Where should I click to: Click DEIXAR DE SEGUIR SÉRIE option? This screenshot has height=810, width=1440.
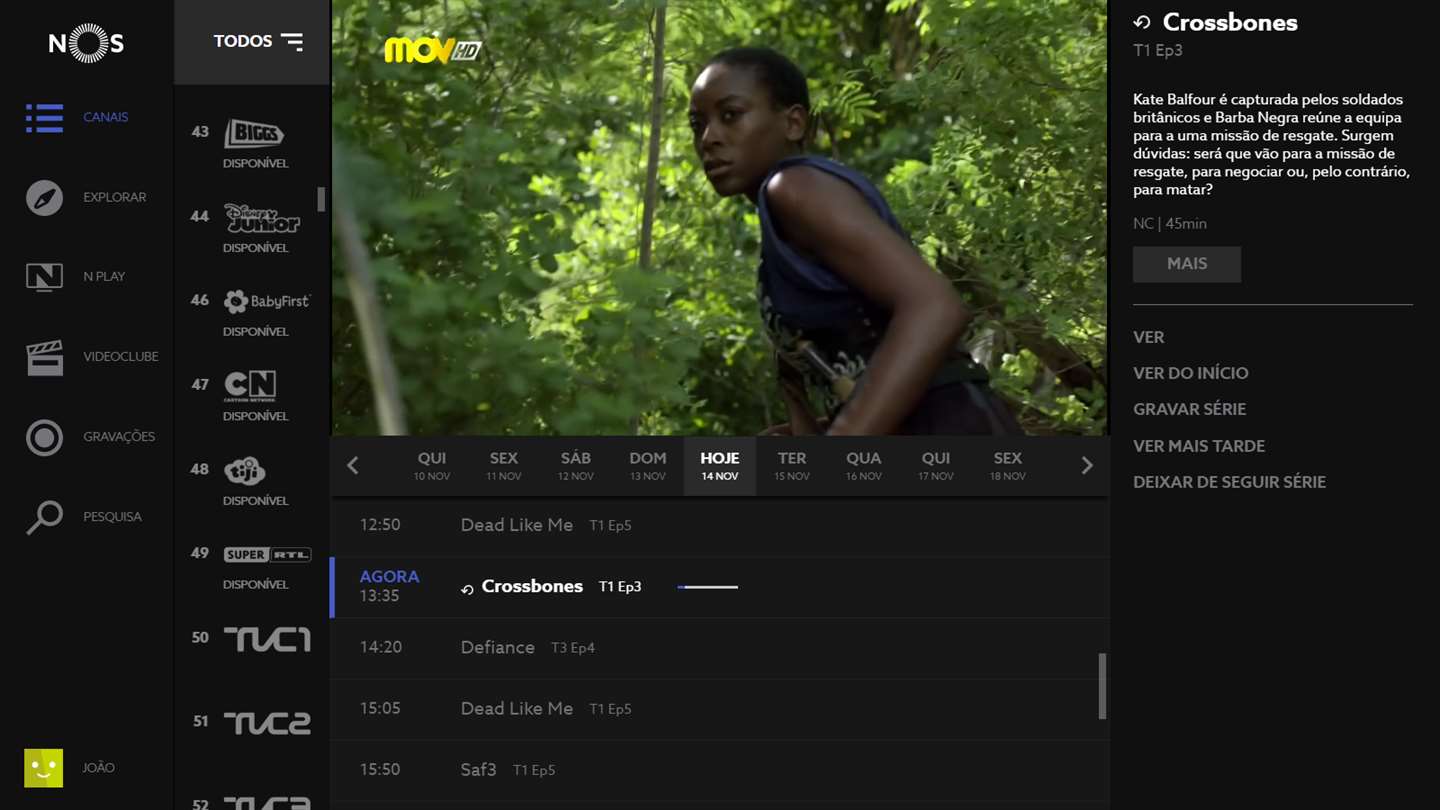tap(1229, 482)
